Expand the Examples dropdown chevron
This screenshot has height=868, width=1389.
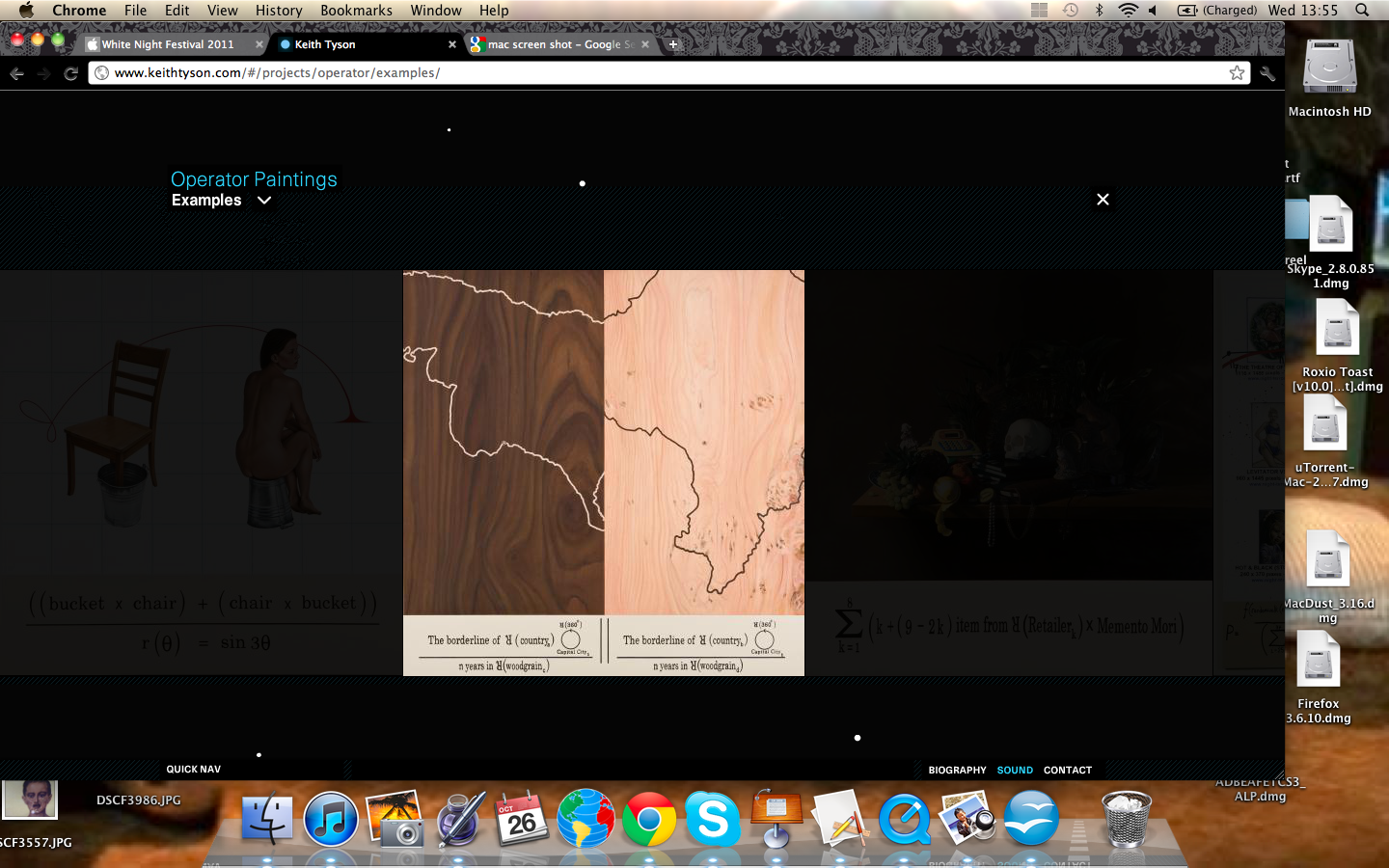coord(264,201)
